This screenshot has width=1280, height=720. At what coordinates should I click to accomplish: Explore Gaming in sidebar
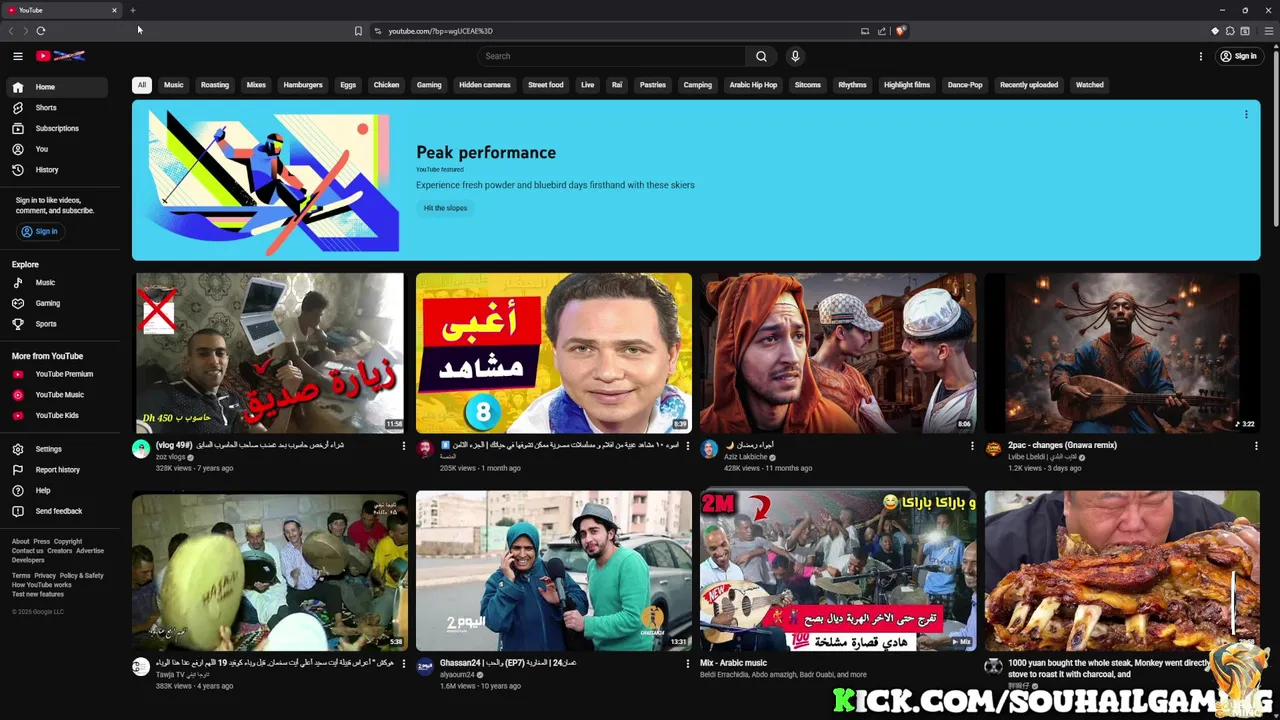[56, 303]
